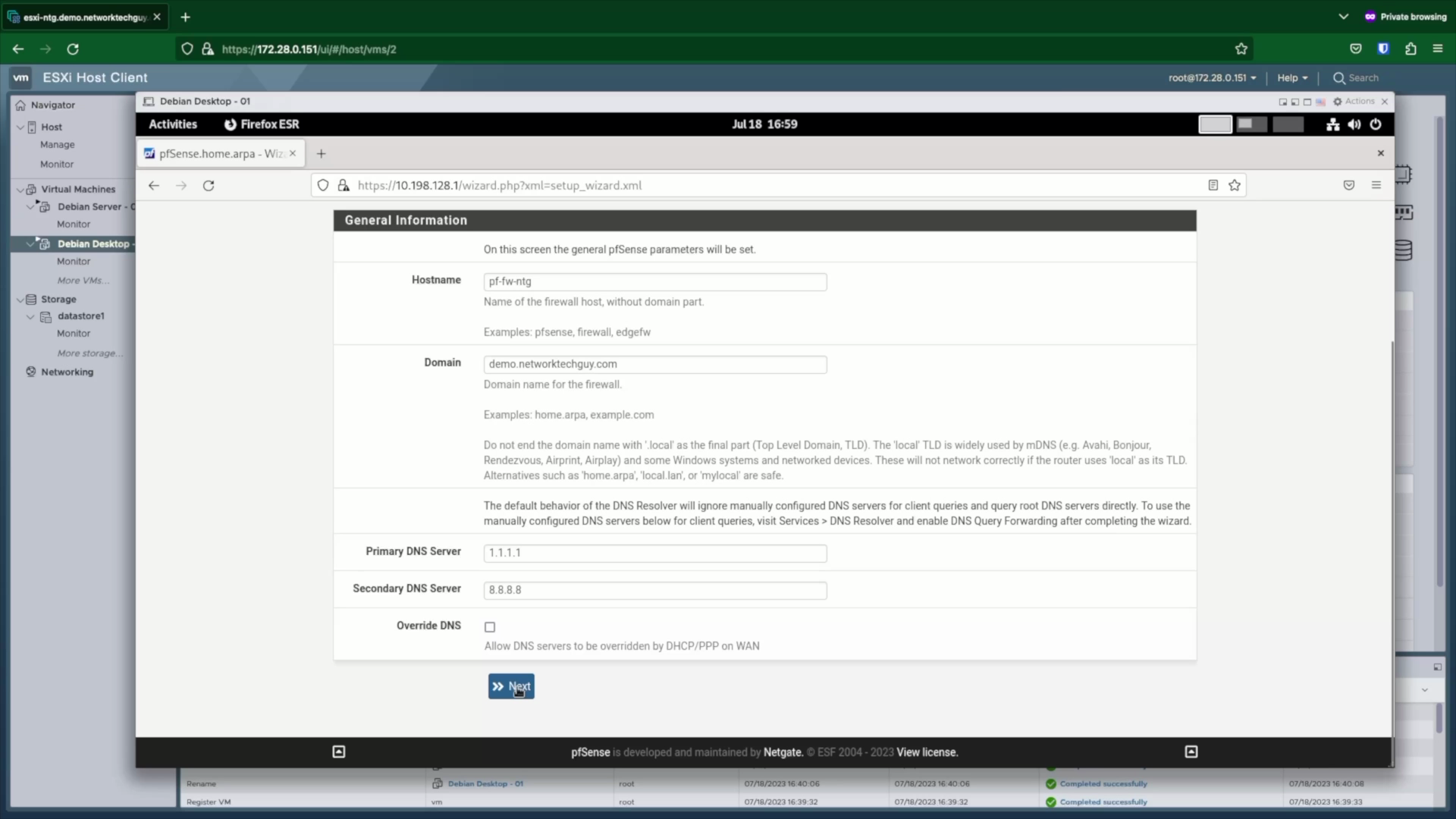The width and height of the screenshot is (1456, 819).
Task: Open a new tab in inner Firefox
Action: click(322, 154)
